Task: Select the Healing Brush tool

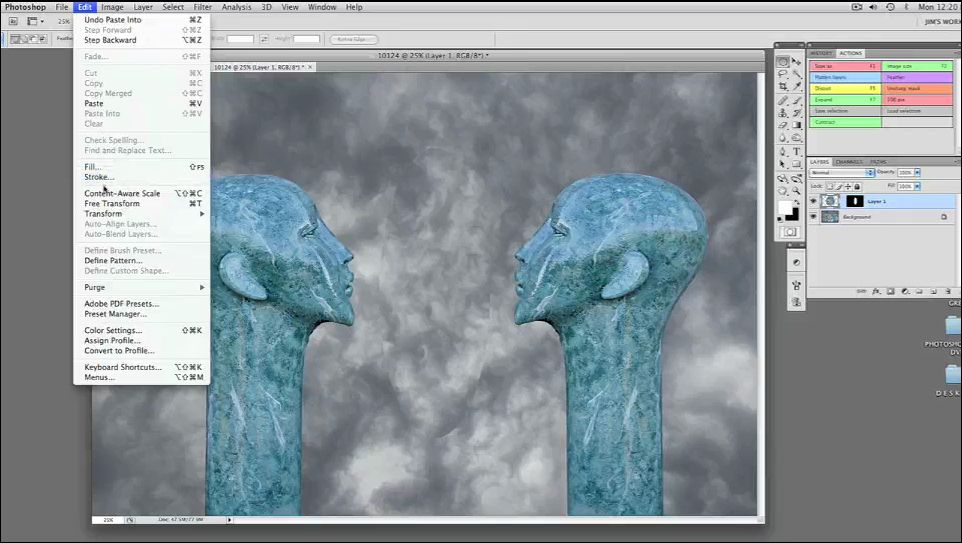Action: pyautogui.click(x=783, y=101)
